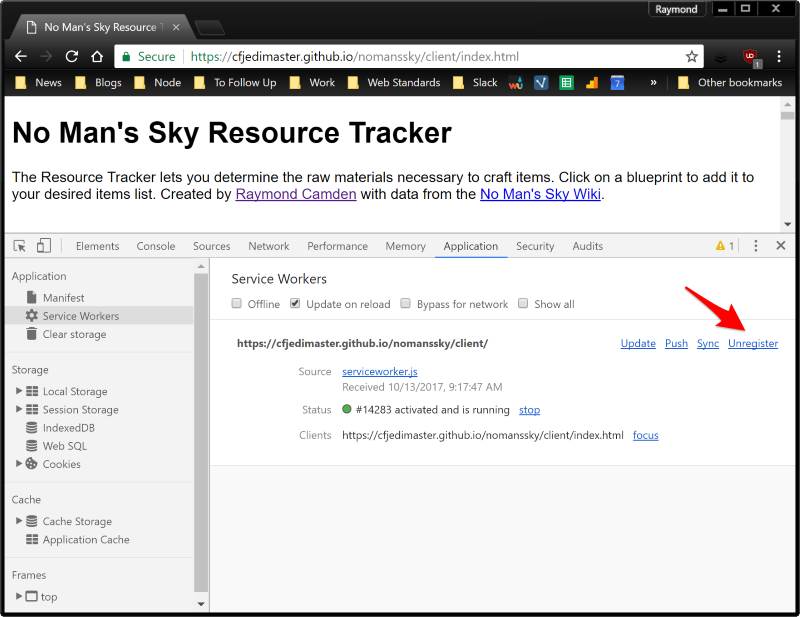The image size is (800, 617).
Task: Enable Bypass for network checkbox
Action: tap(405, 304)
